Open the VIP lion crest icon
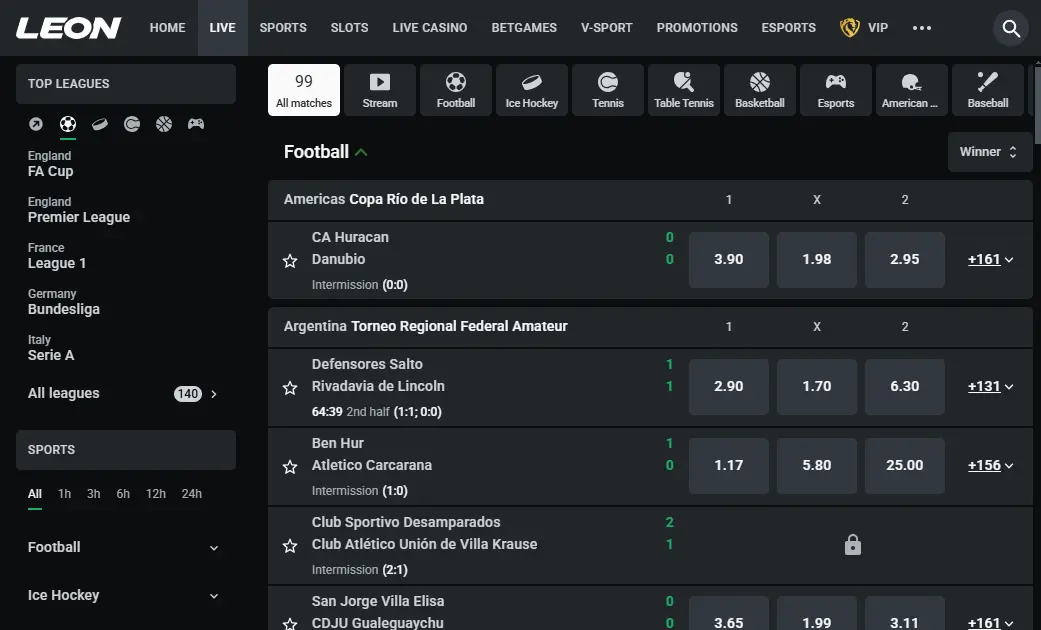This screenshot has height=630, width=1041. (850, 28)
